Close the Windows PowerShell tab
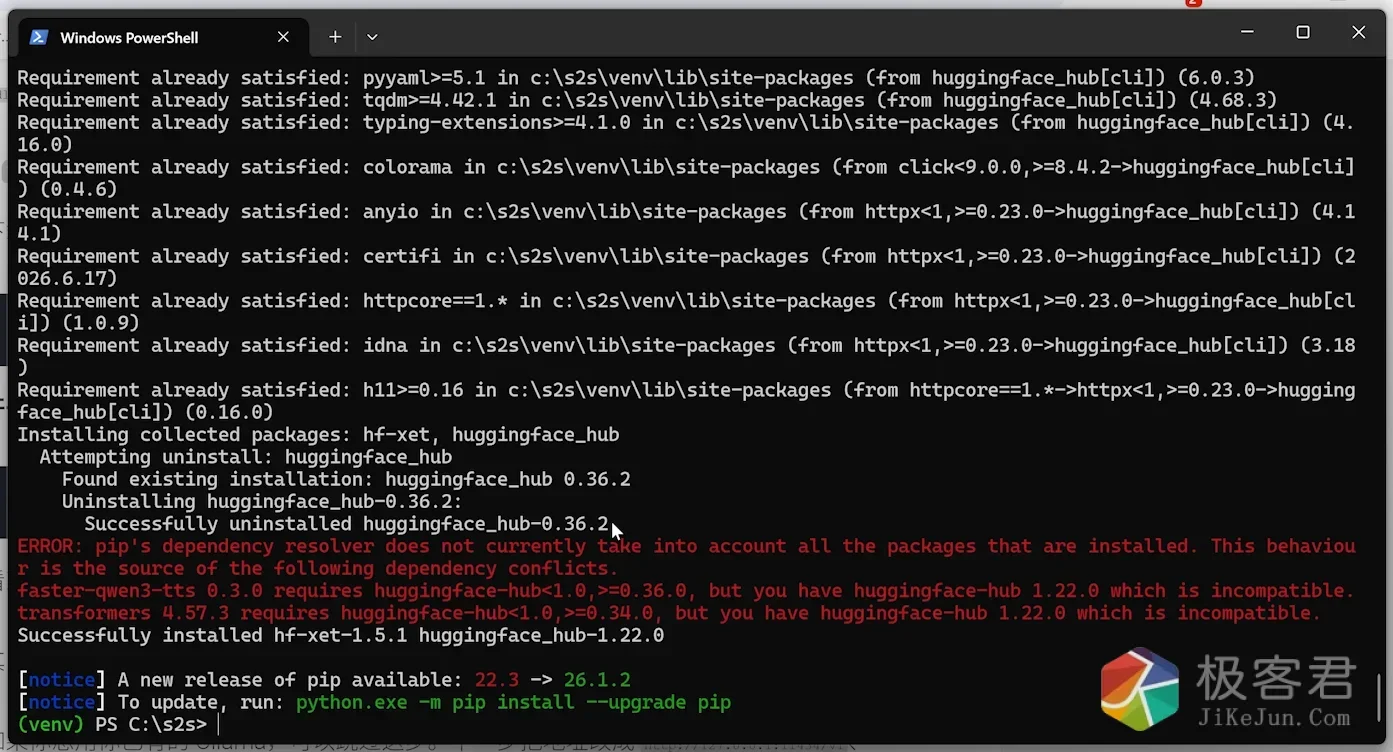 (283, 37)
